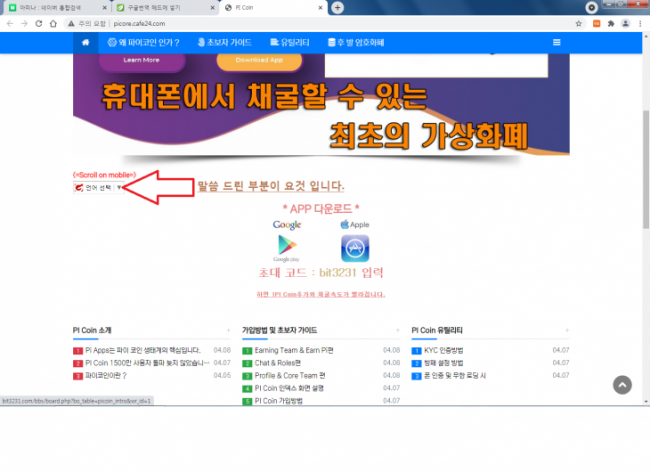Viewport: 650px width, 473px height.
Task: Open the 후발 암호화폐 menu
Action: (356, 42)
